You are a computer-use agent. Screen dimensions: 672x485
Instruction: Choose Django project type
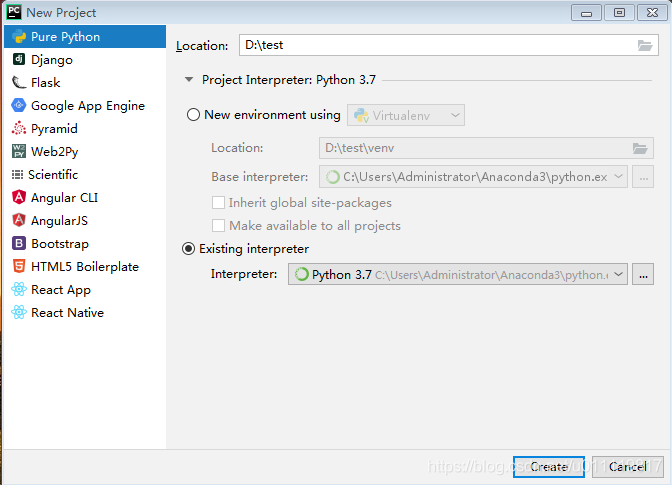(x=85, y=59)
